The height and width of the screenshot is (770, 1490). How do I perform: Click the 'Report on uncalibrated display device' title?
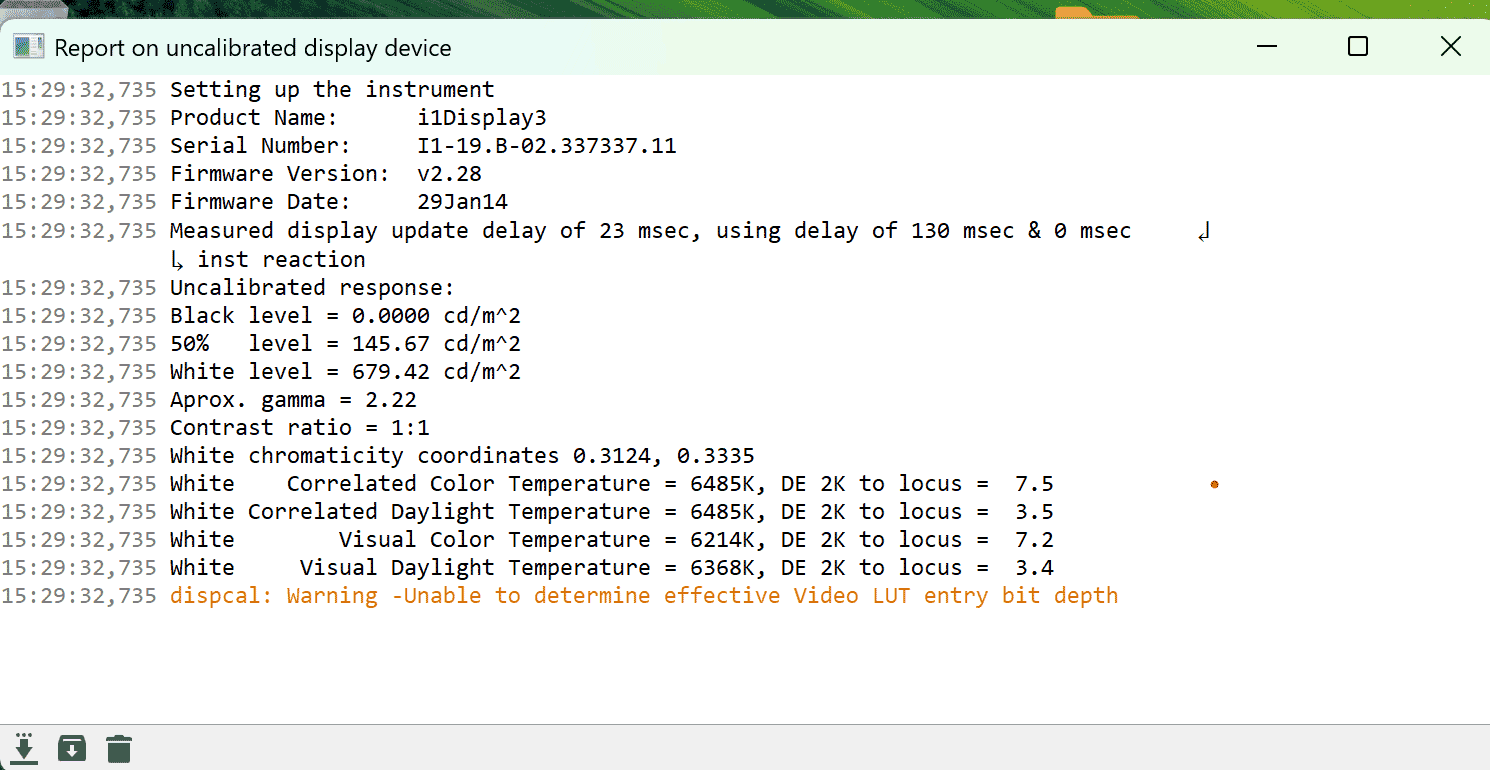click(x=252, y=48)
